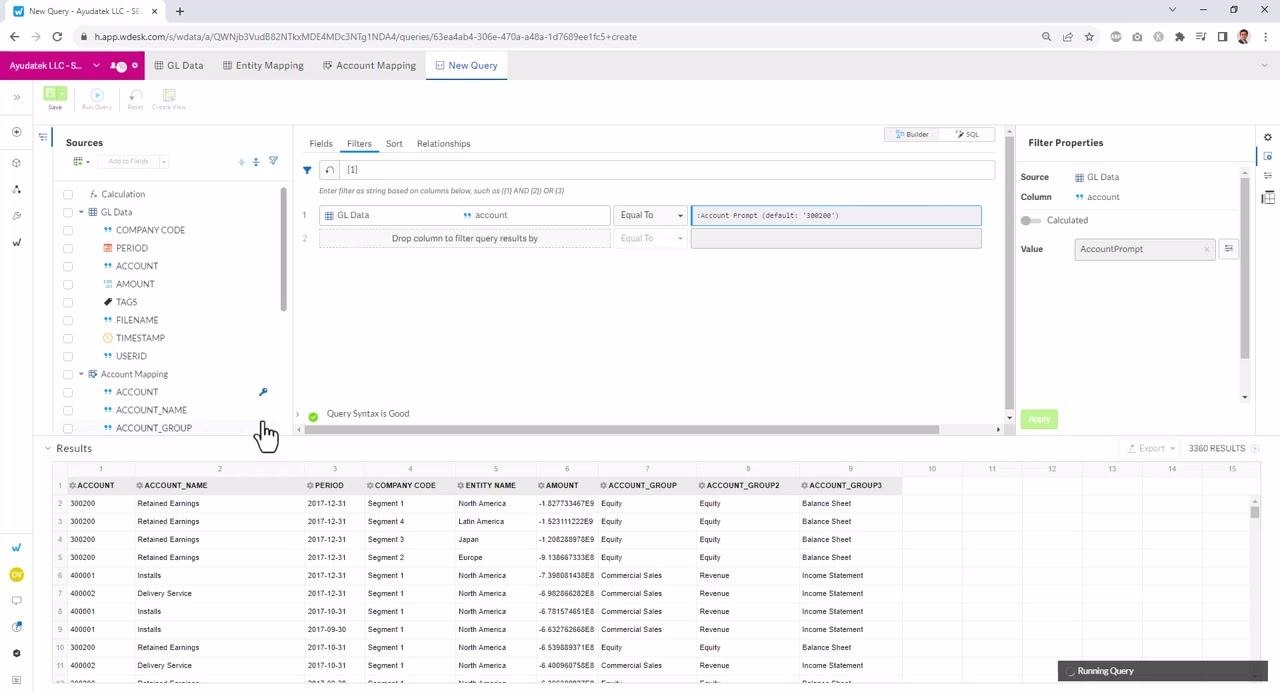This screenshot has height=692, width=1280.
Task: Click the browser reload icon
Action: click(57, 37)
